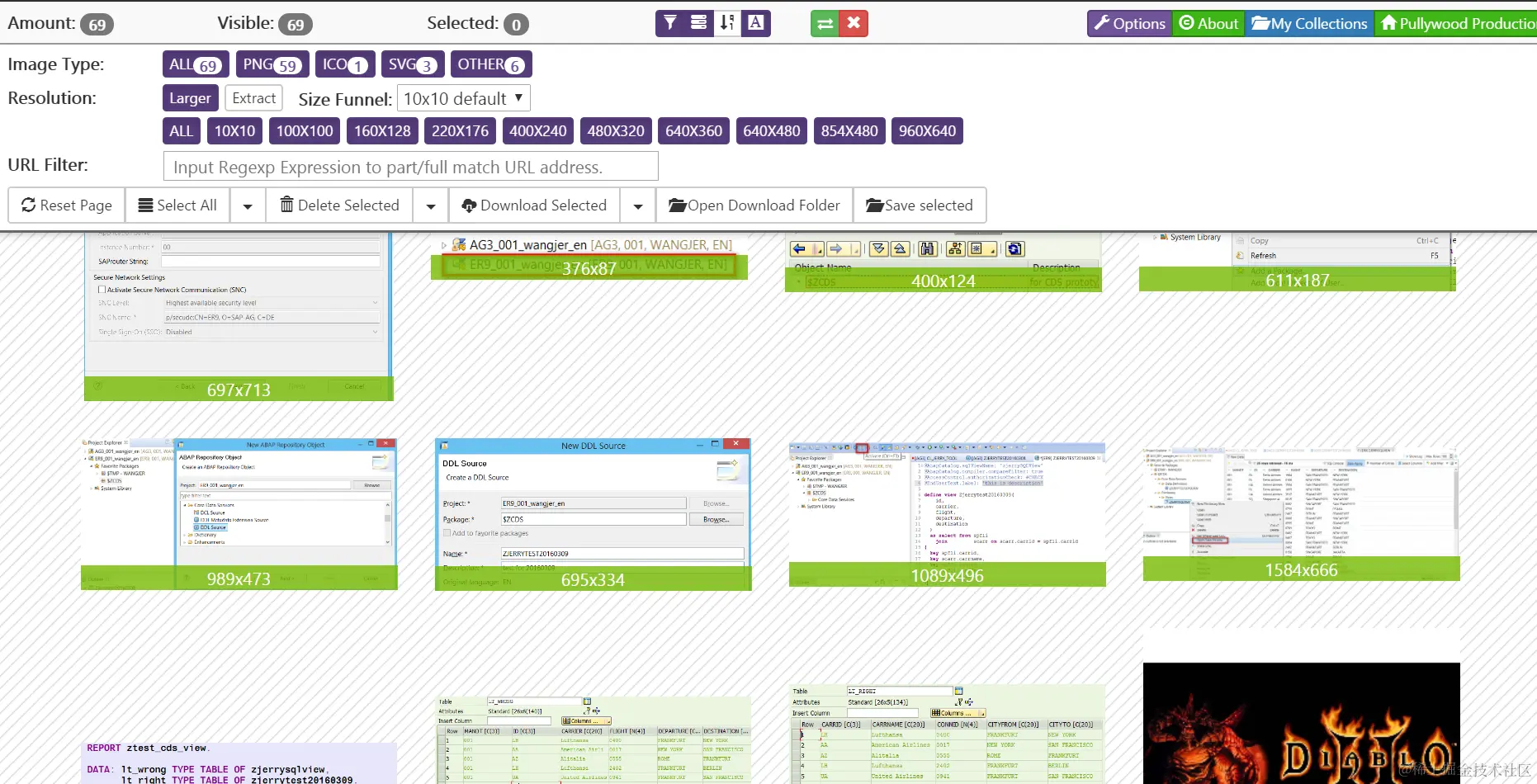Click Delete Selected button
Image resolution: width=1537 pixels, height=784 pixels.
click(x=339, y=205)
